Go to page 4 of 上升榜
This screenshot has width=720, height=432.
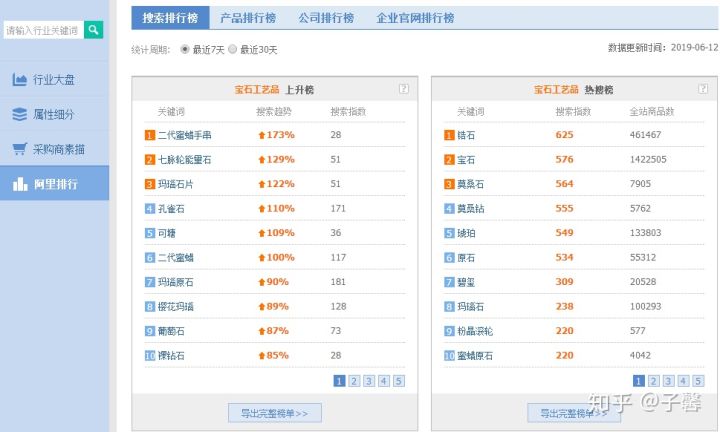point(384,381)
